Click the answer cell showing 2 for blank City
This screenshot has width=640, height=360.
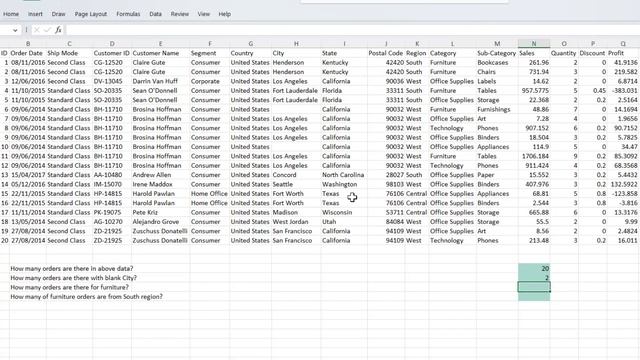[534, 278]
